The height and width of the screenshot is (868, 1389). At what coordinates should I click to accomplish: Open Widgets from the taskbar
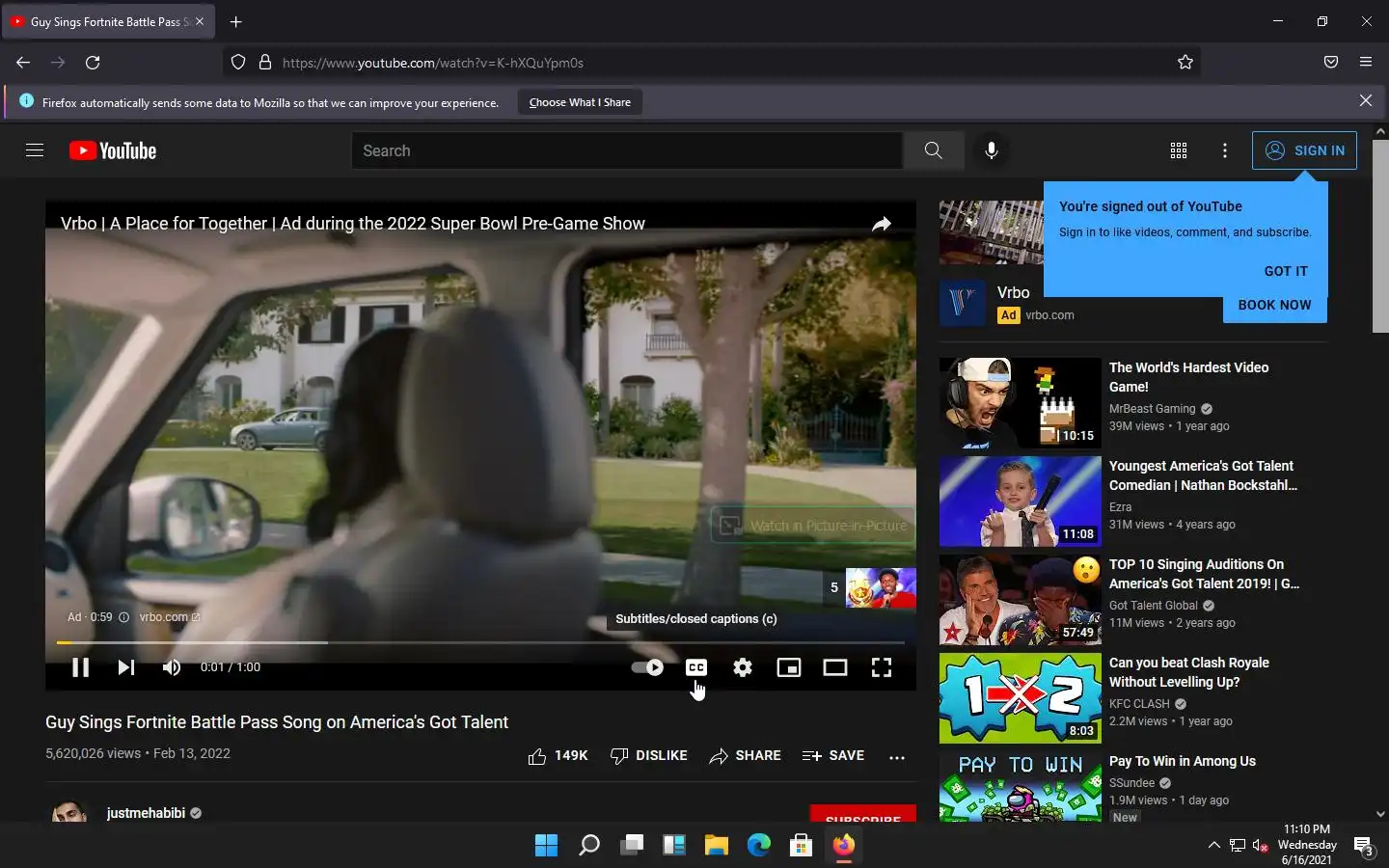[673, 845]
